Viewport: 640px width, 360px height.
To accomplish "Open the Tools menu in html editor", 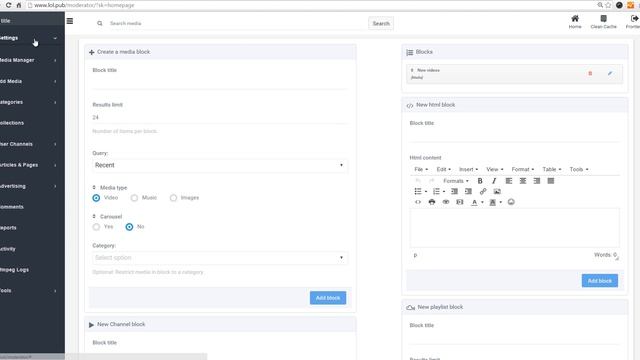I will pos(579,169).
